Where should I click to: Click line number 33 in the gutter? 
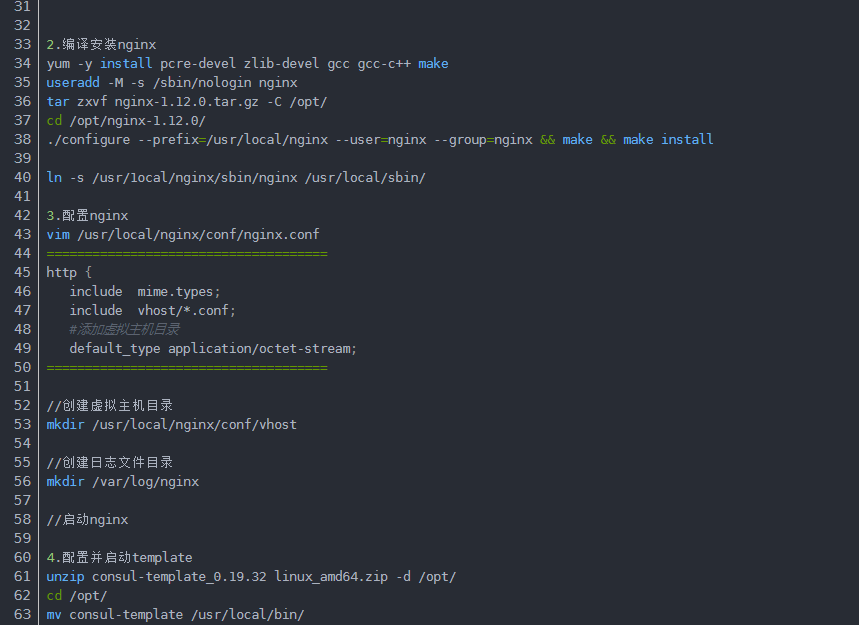[x=22, y=44]
